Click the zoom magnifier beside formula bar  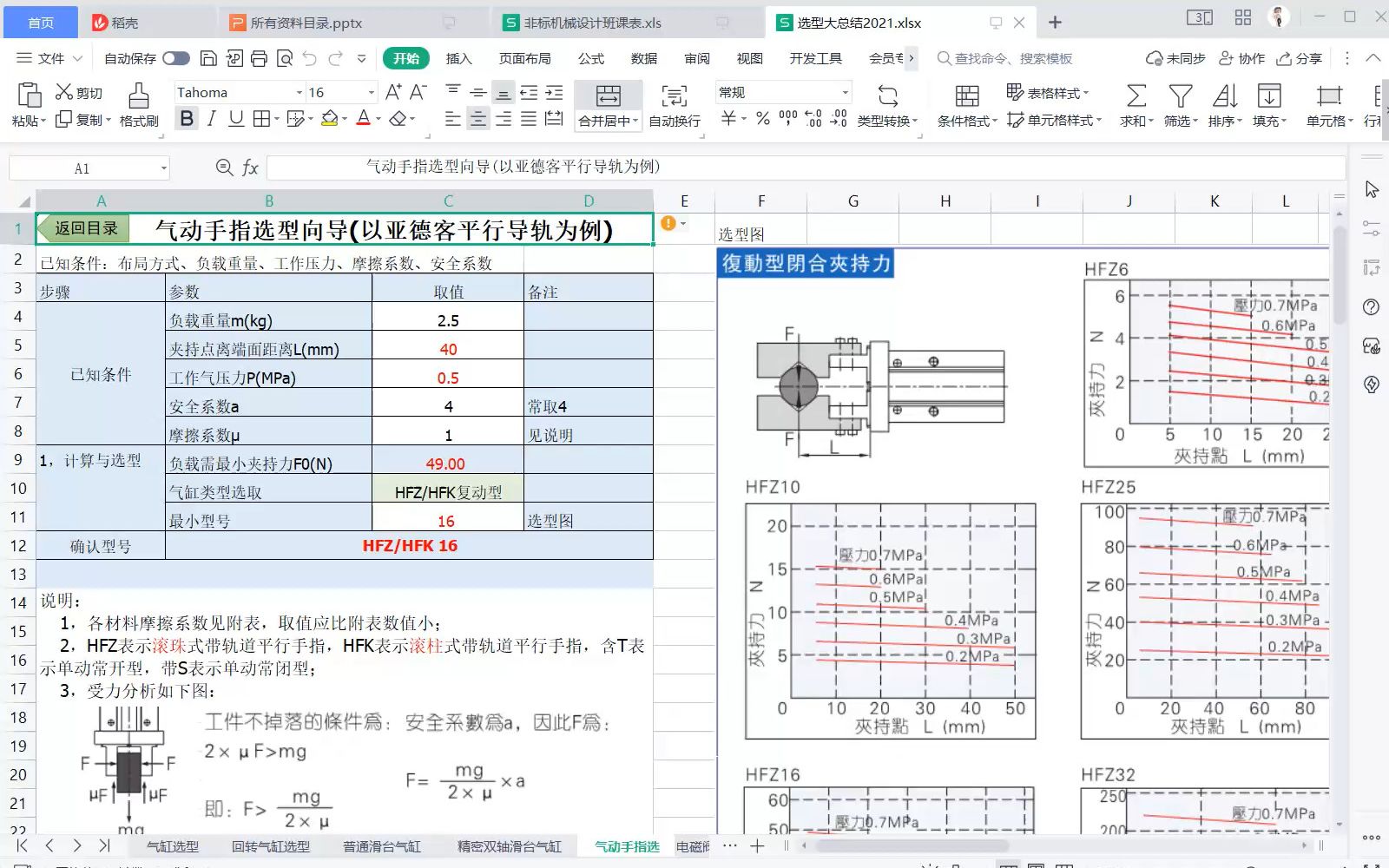tap(224, 168)
